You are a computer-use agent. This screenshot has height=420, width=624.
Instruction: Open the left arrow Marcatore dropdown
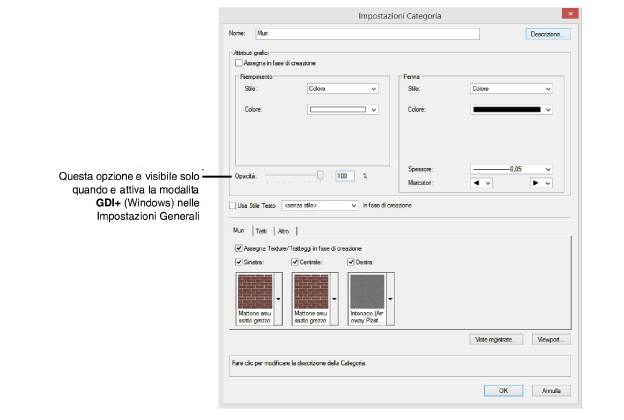click(482, 183)
